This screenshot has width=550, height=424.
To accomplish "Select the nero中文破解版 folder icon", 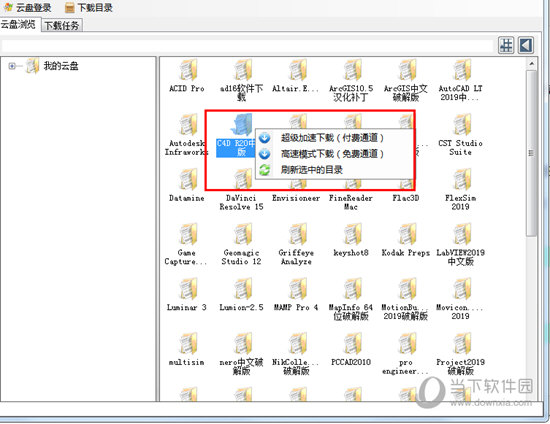I will (x=243, y=343).
